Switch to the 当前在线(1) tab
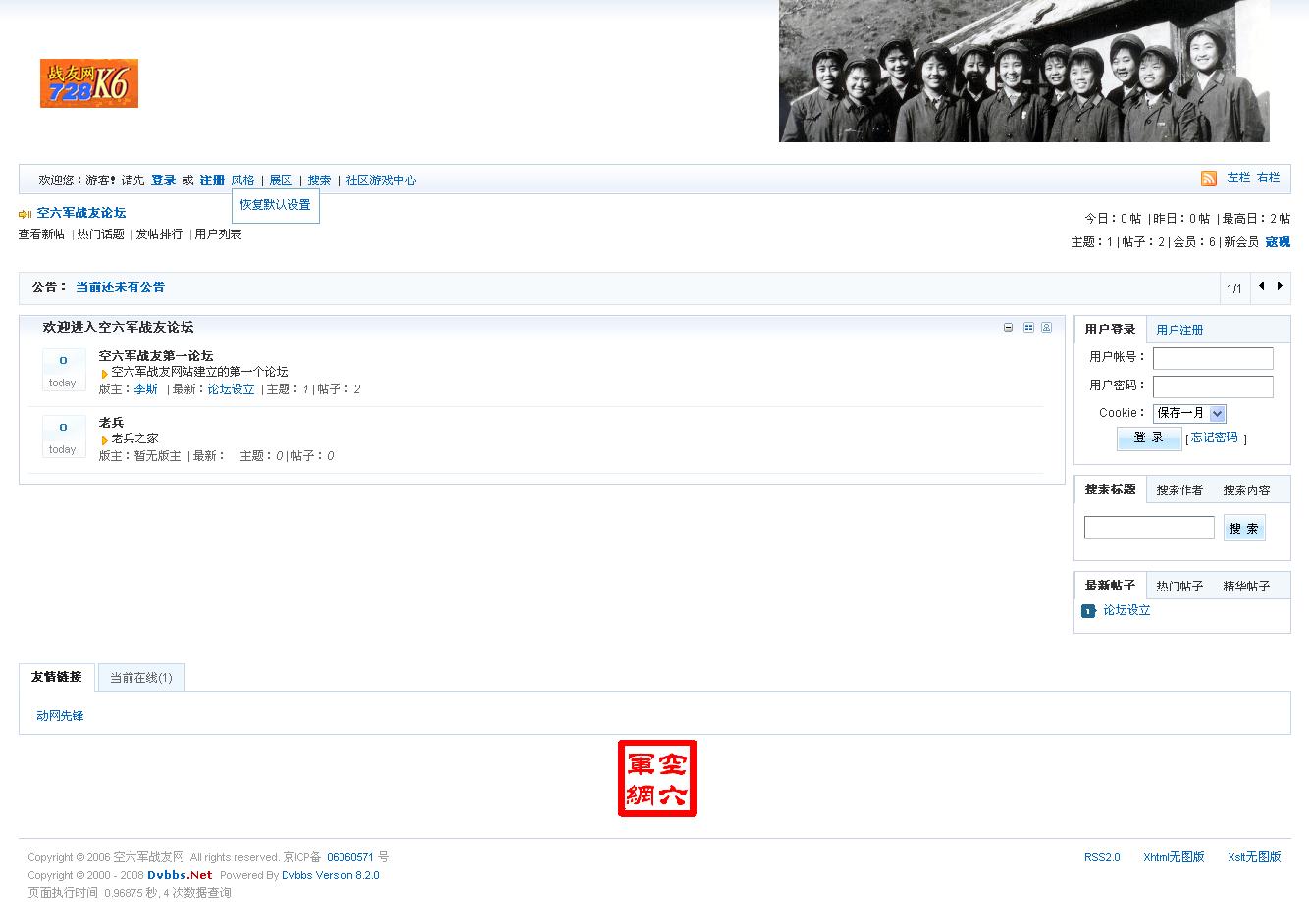1309x924 pixels. (x=141, y=678)
